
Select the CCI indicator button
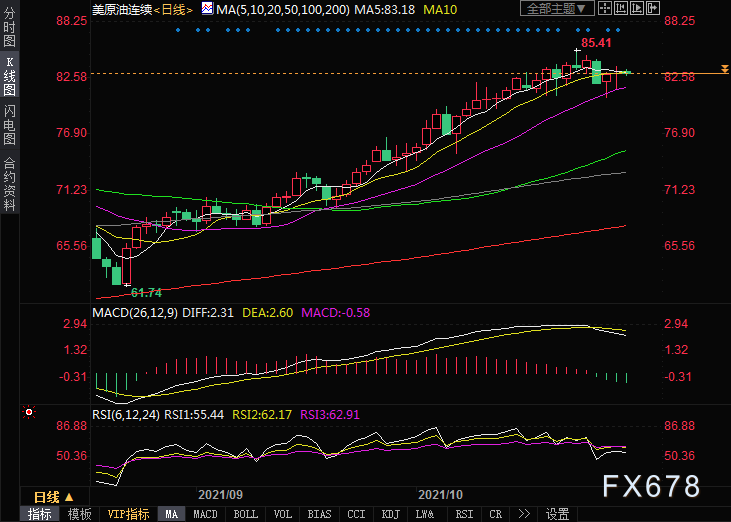(357, 514)
